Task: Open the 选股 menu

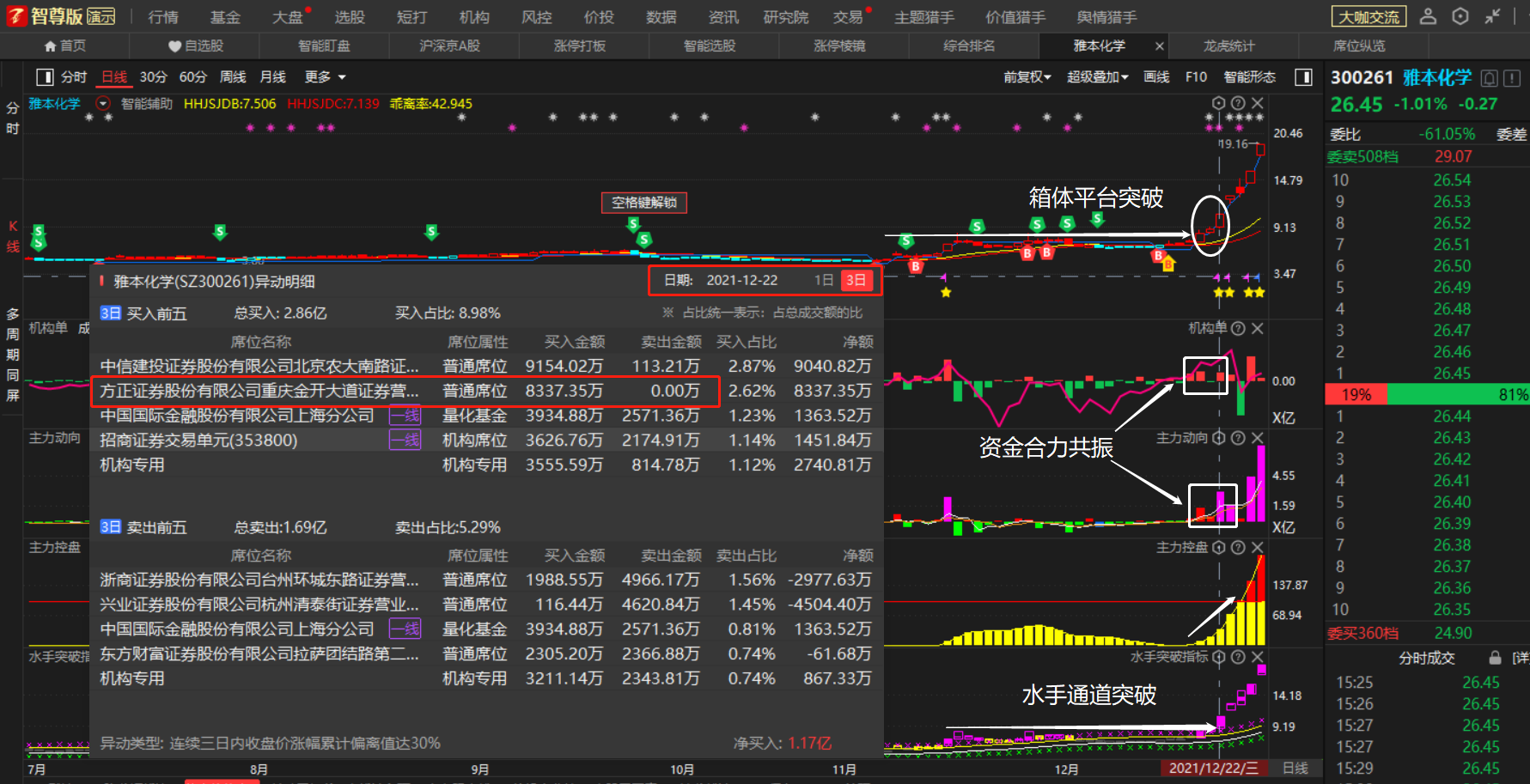Action: pos(350,17)
